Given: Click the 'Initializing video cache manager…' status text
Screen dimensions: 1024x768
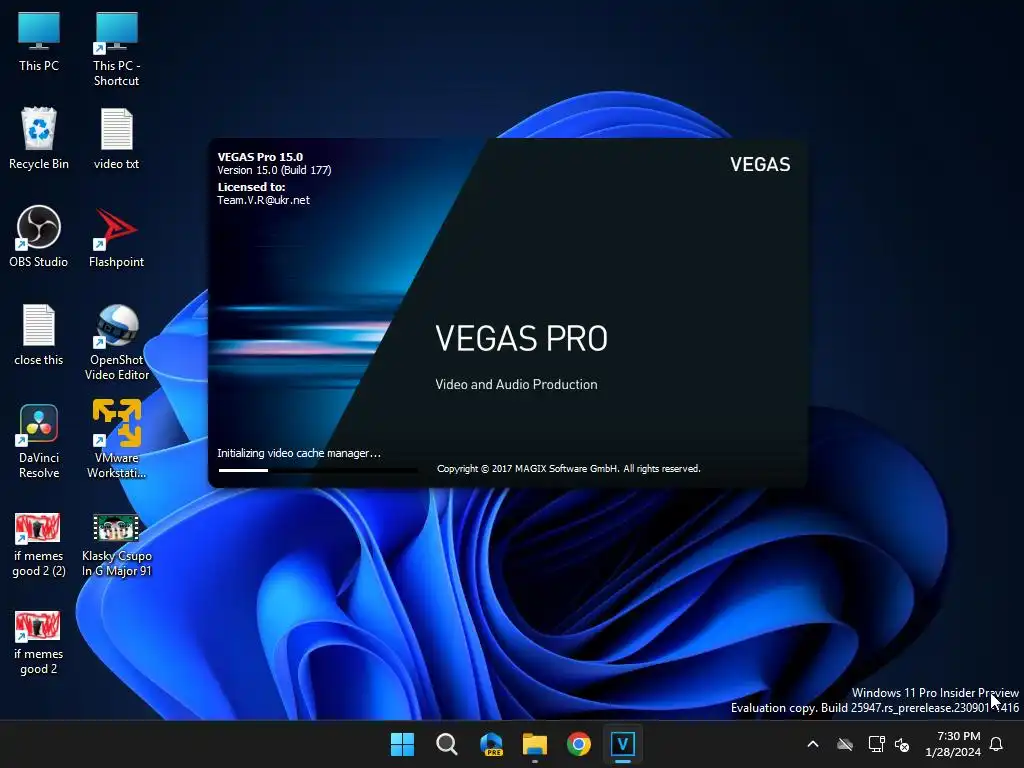Looking at the screenshot, I should (298, 453).
